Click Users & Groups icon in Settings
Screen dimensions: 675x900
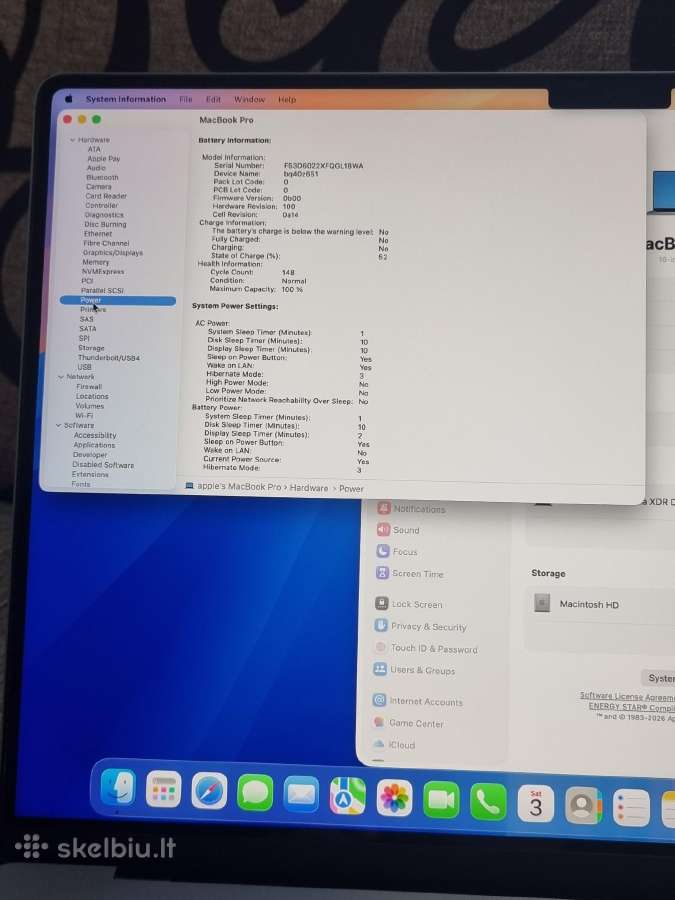(380, 669)
